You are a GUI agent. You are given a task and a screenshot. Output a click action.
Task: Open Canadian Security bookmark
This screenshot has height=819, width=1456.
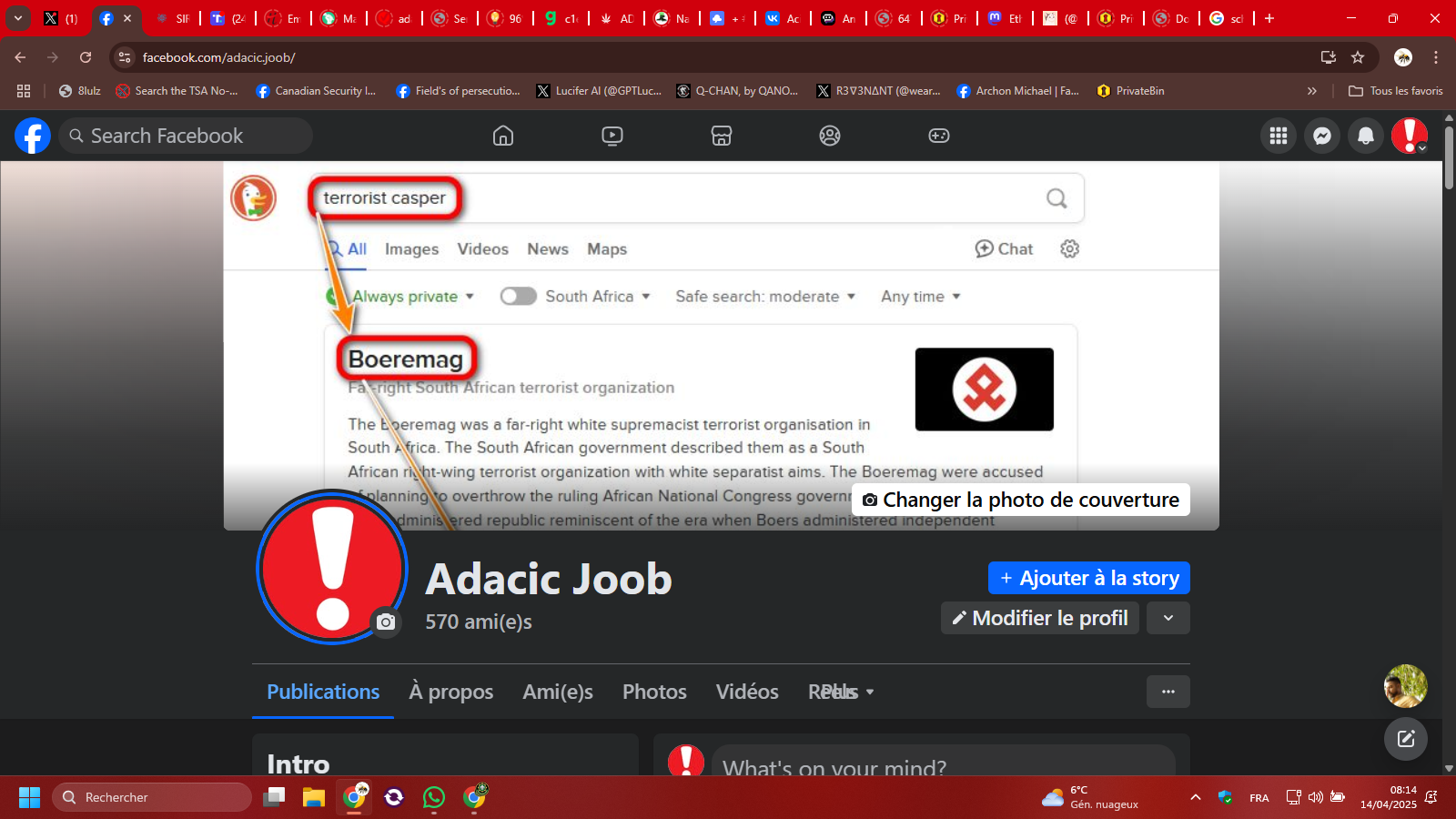click(316, 91)
